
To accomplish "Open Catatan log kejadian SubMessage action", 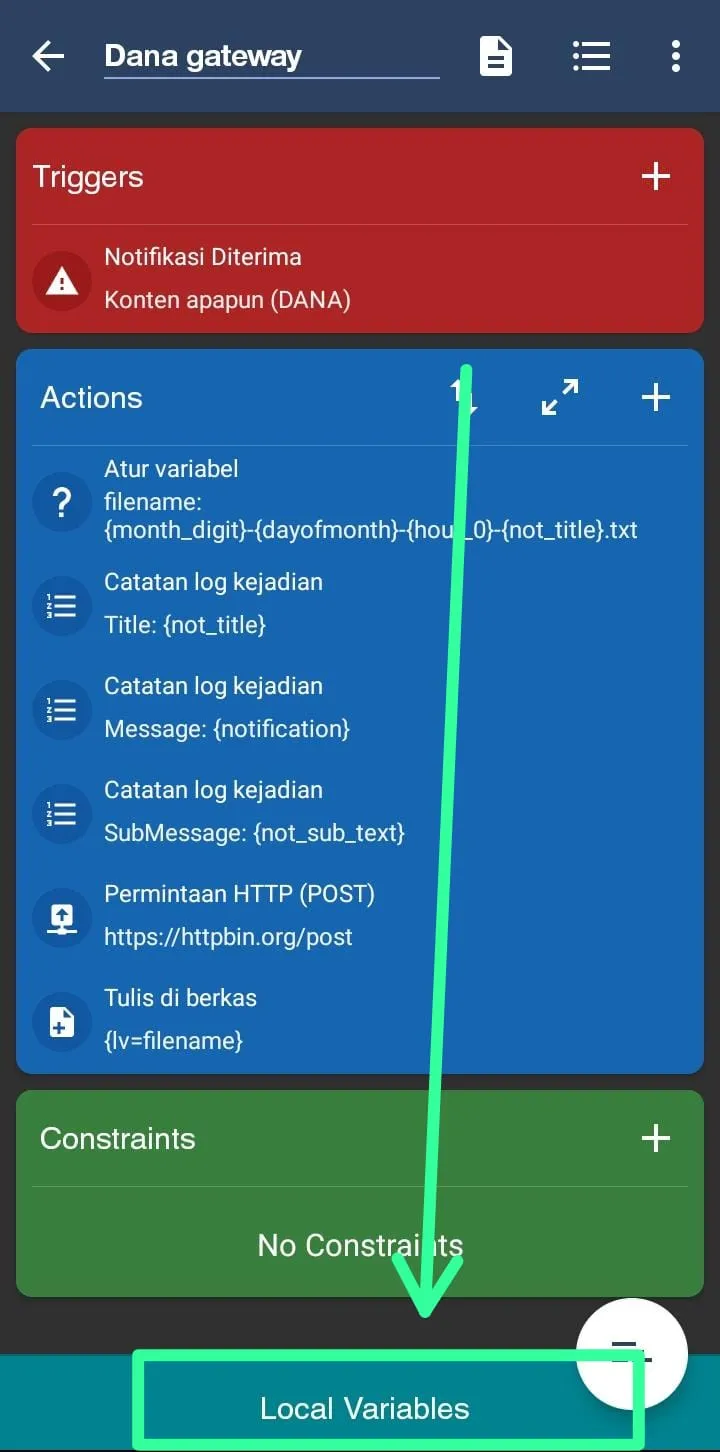I will click(x=360, y=812).
